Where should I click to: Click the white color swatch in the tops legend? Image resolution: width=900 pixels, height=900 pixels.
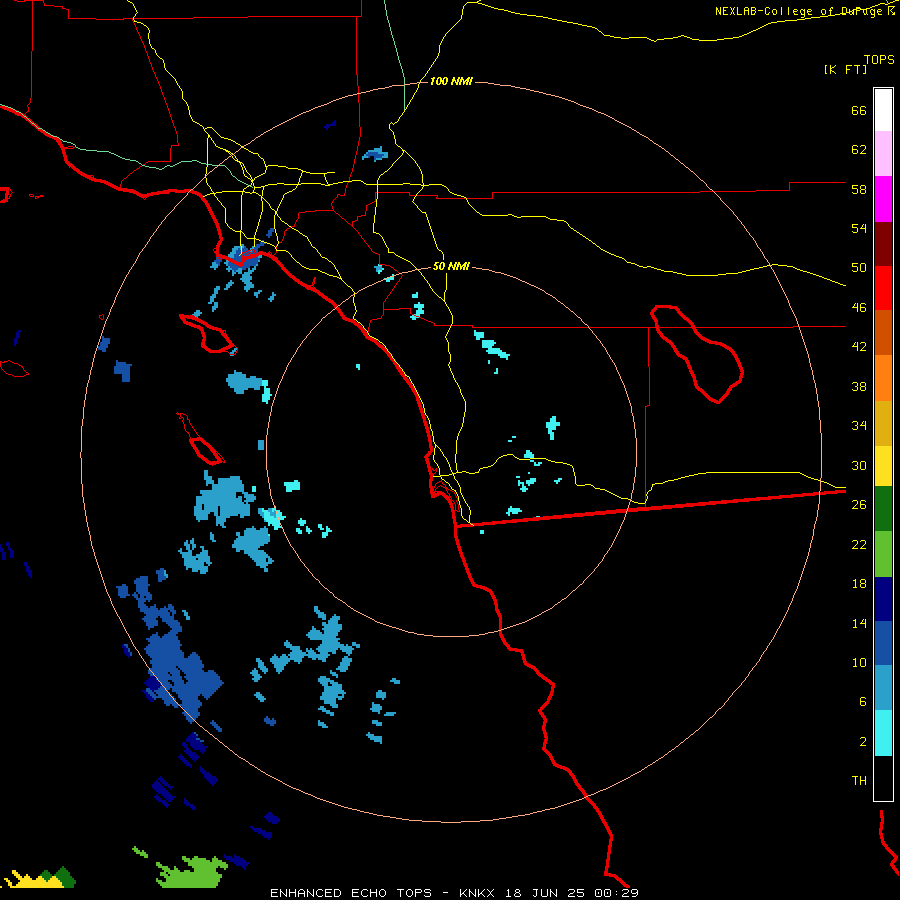(x=883, y=110)
